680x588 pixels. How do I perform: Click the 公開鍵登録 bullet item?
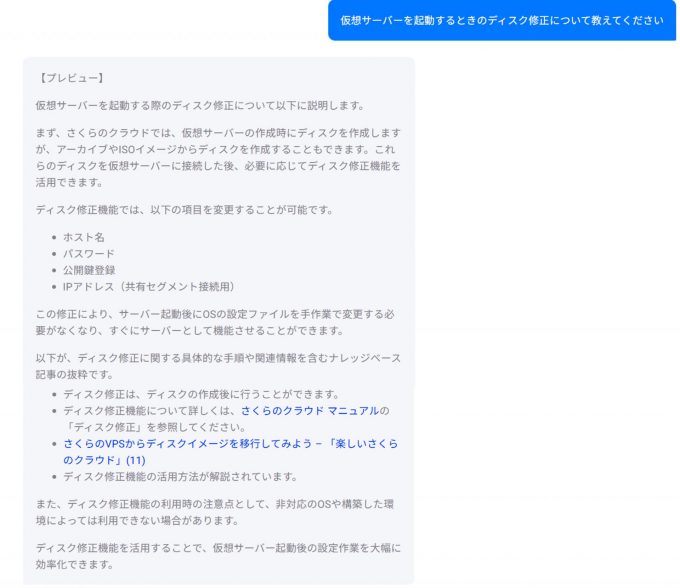[89, 270]
